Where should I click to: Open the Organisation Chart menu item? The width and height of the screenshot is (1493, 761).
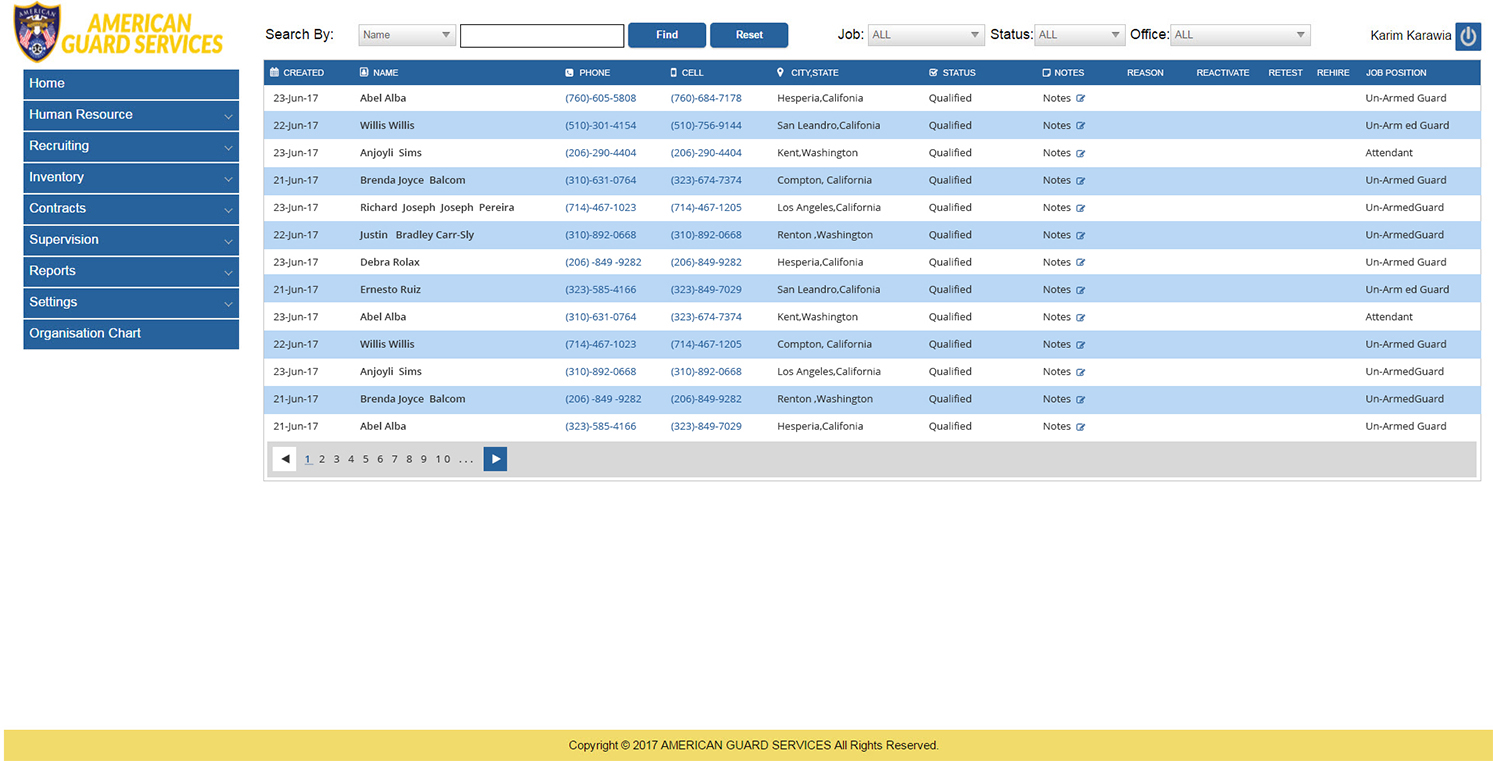[131, 334]
